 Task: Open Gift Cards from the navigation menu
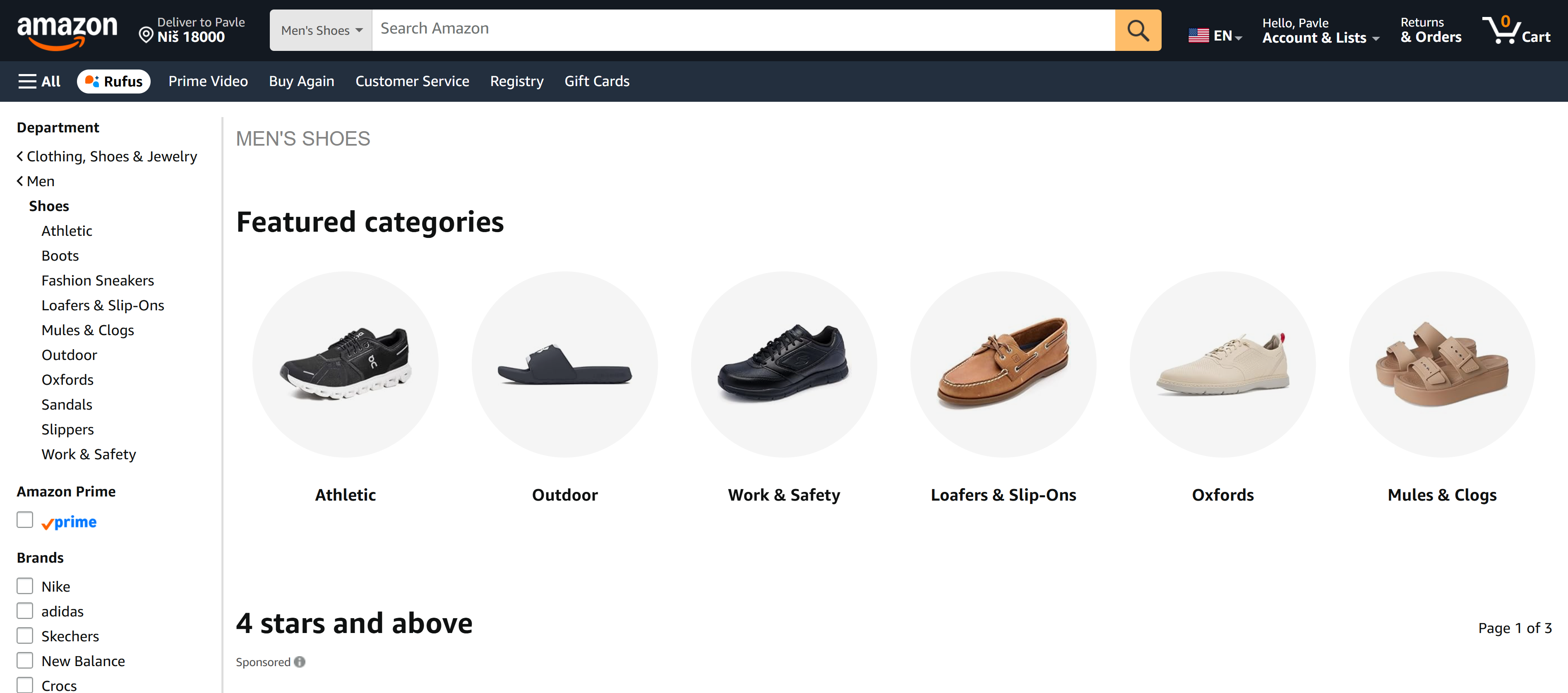[x=596, y=81]
